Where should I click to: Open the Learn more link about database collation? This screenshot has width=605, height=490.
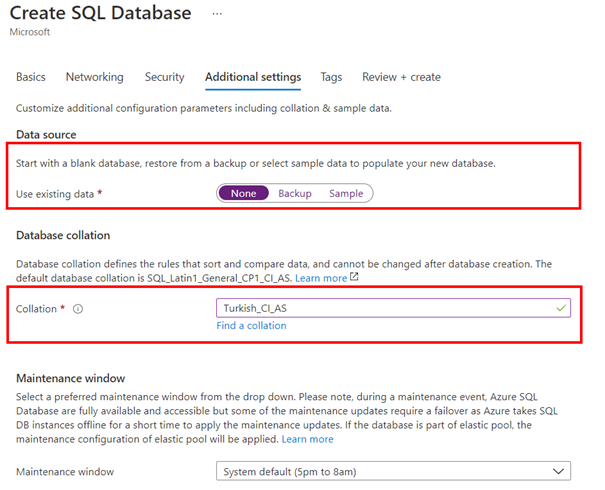tap(321, 278)
